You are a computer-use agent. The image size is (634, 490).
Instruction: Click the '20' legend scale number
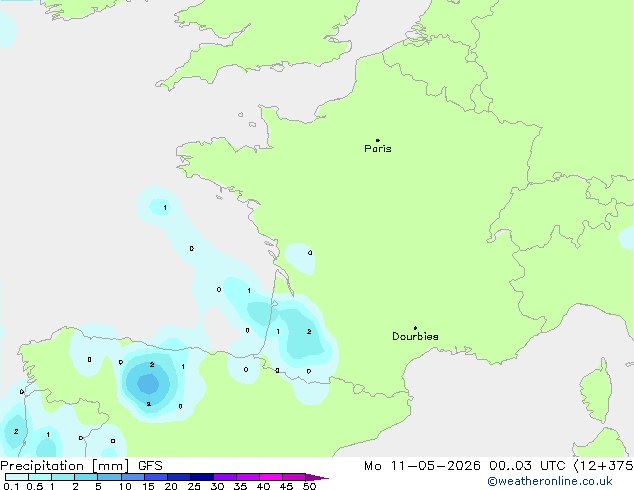[171, 486]
